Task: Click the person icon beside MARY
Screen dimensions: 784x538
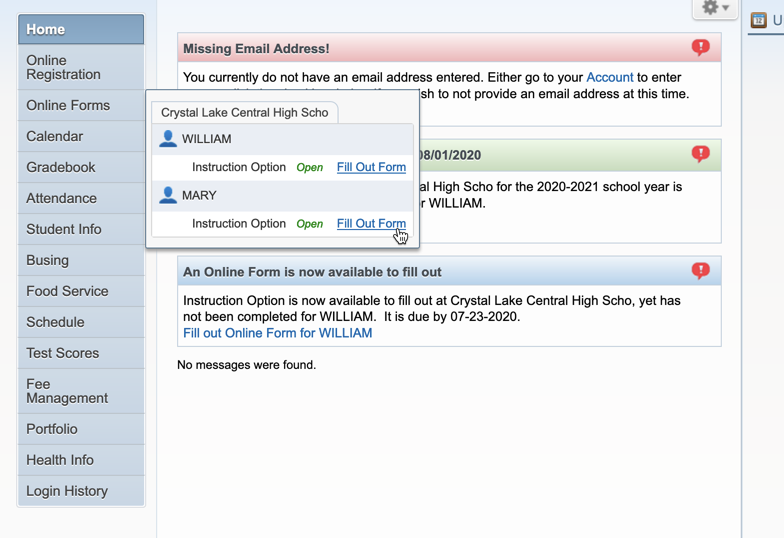Action: tap(168, 195)
